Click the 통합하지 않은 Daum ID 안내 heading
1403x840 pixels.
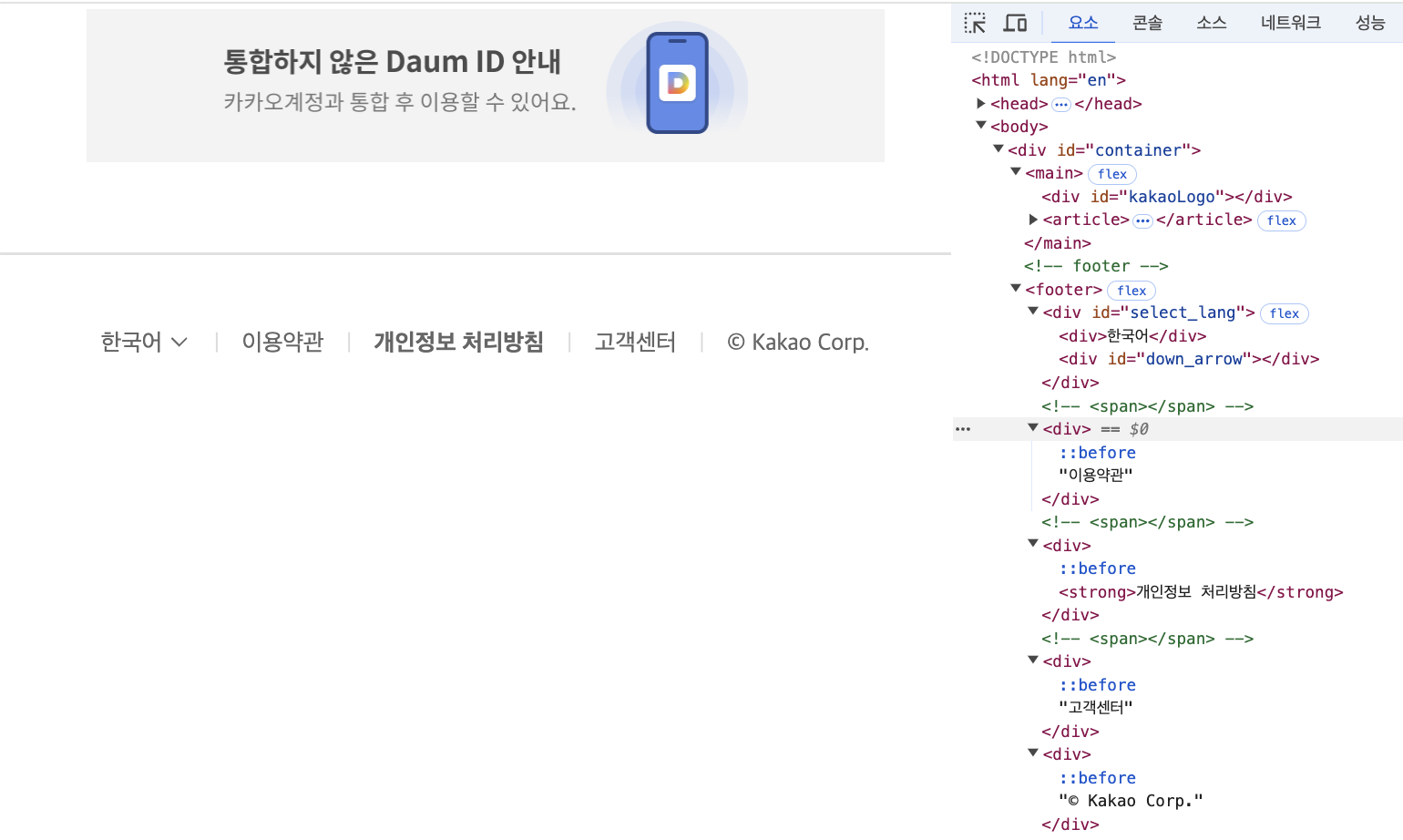(393, 62)
